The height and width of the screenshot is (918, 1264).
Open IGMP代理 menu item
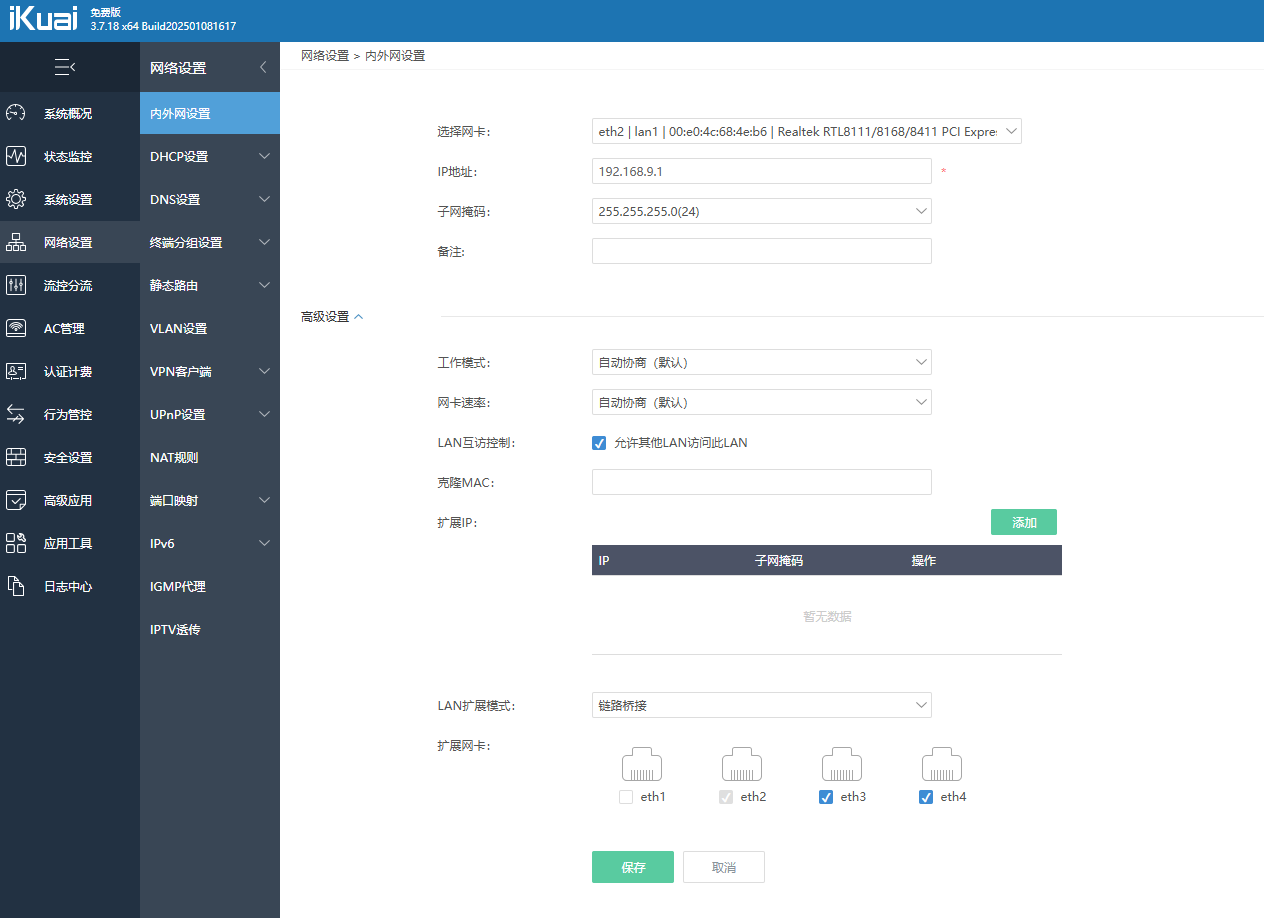click(210, 586)
